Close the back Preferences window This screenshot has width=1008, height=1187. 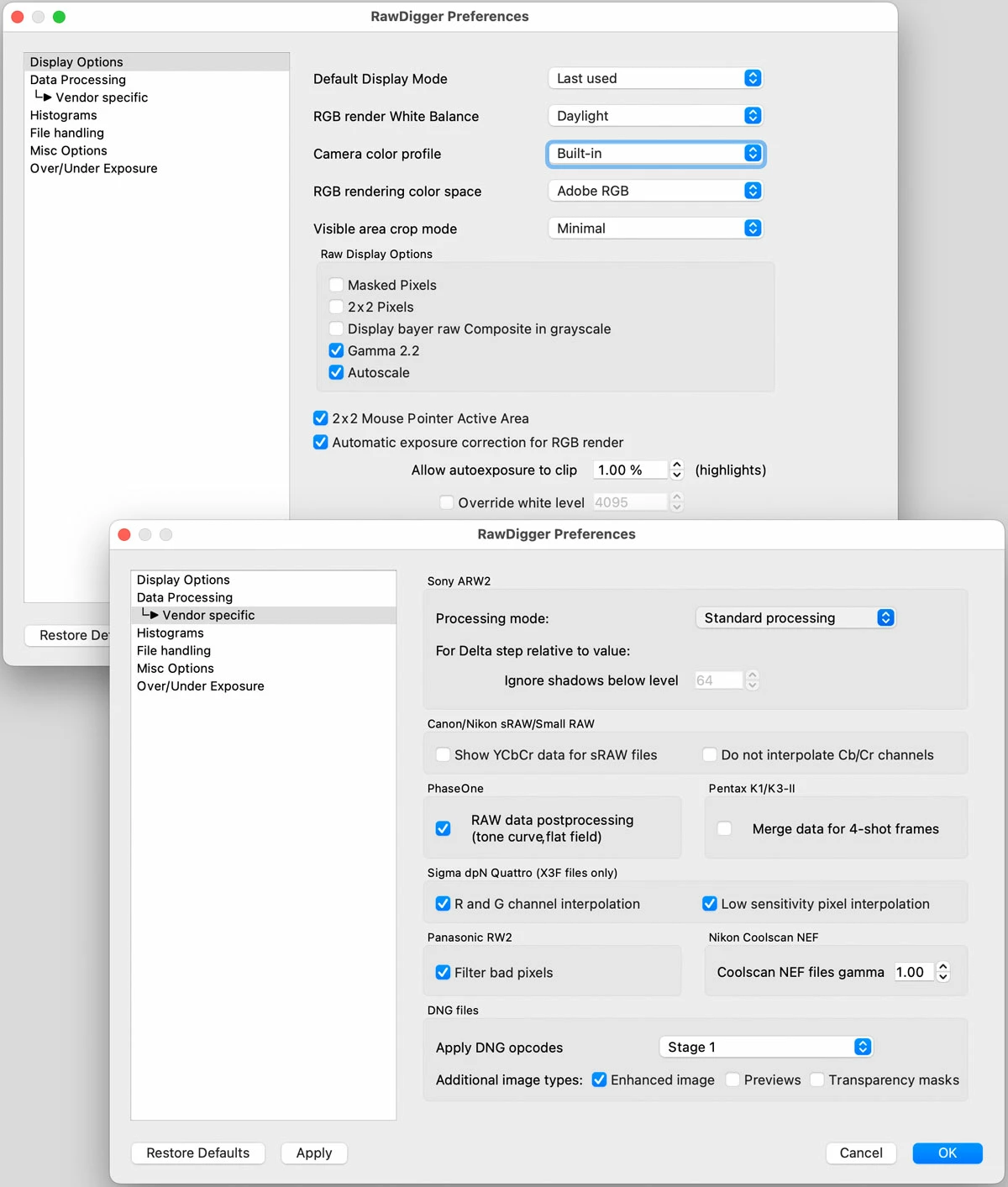click(x=18, y=17)
